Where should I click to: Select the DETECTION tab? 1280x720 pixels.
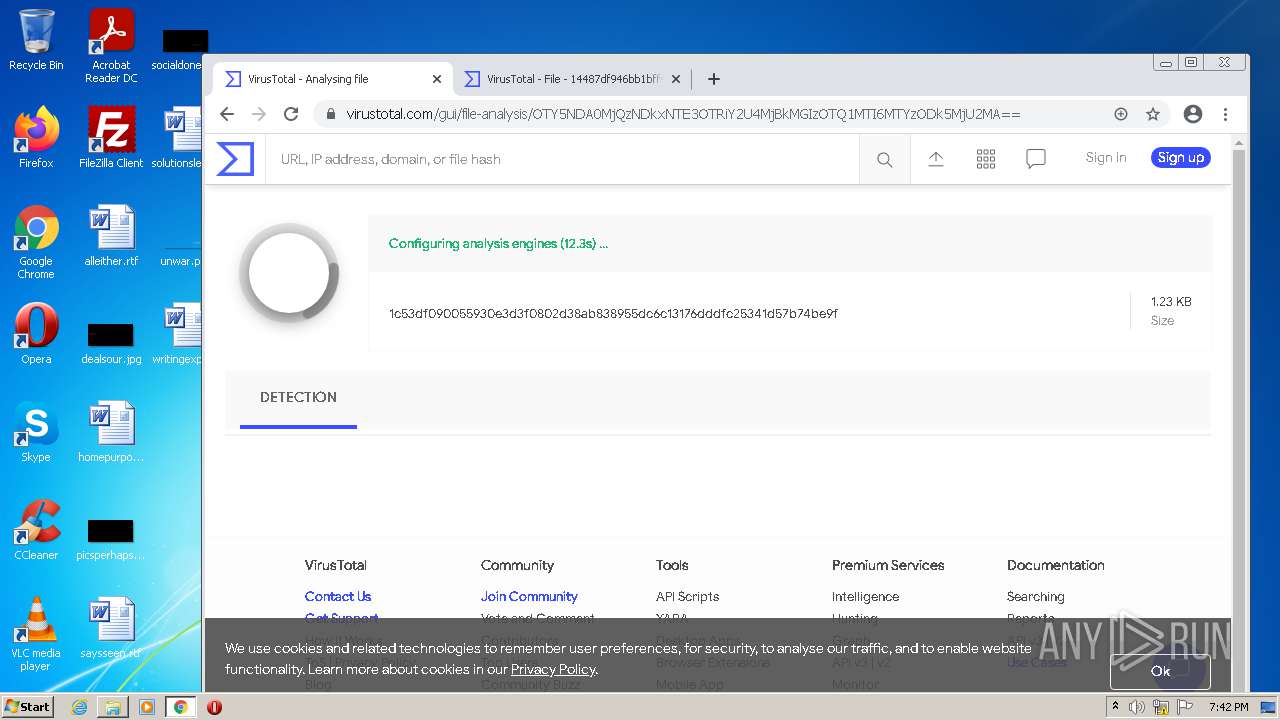pos(298,398)
